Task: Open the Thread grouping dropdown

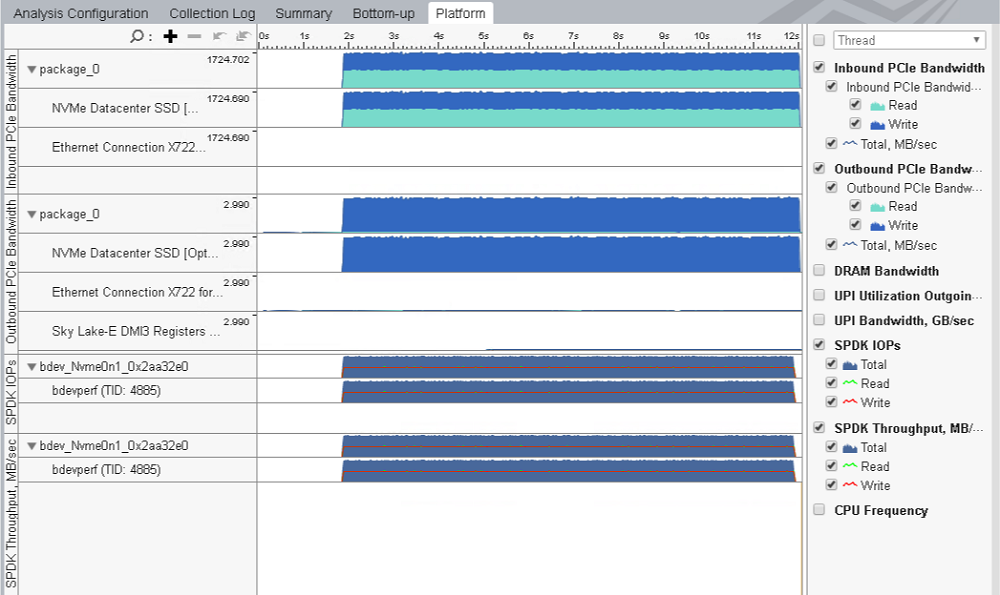Action: [x=909, y=40]
